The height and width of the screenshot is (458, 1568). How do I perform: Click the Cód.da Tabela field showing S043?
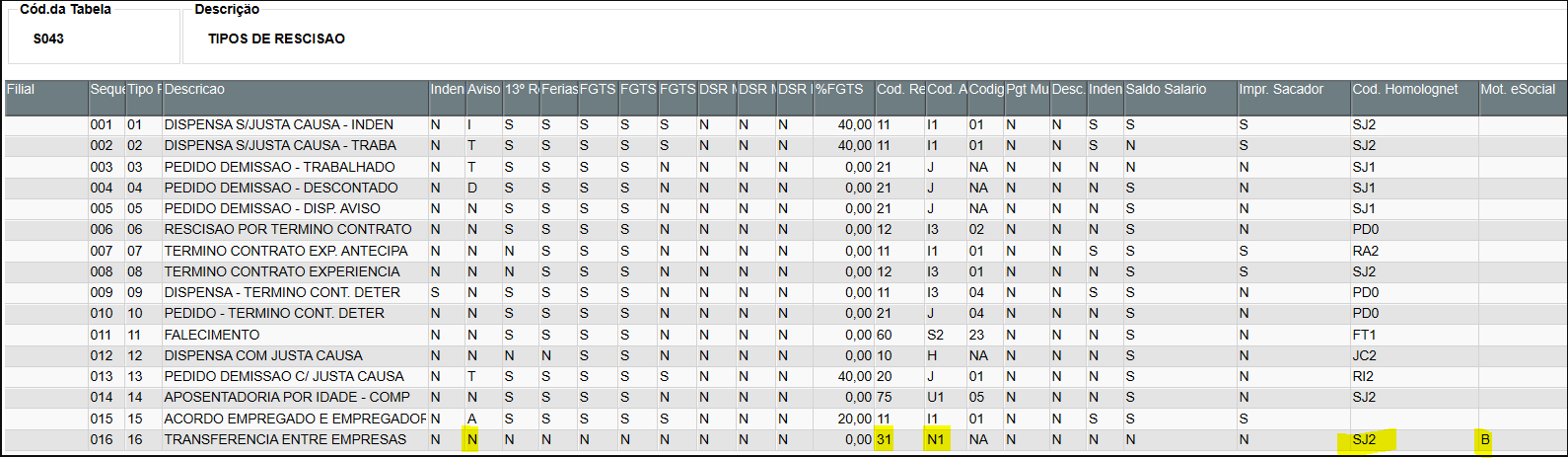[49, 38]
